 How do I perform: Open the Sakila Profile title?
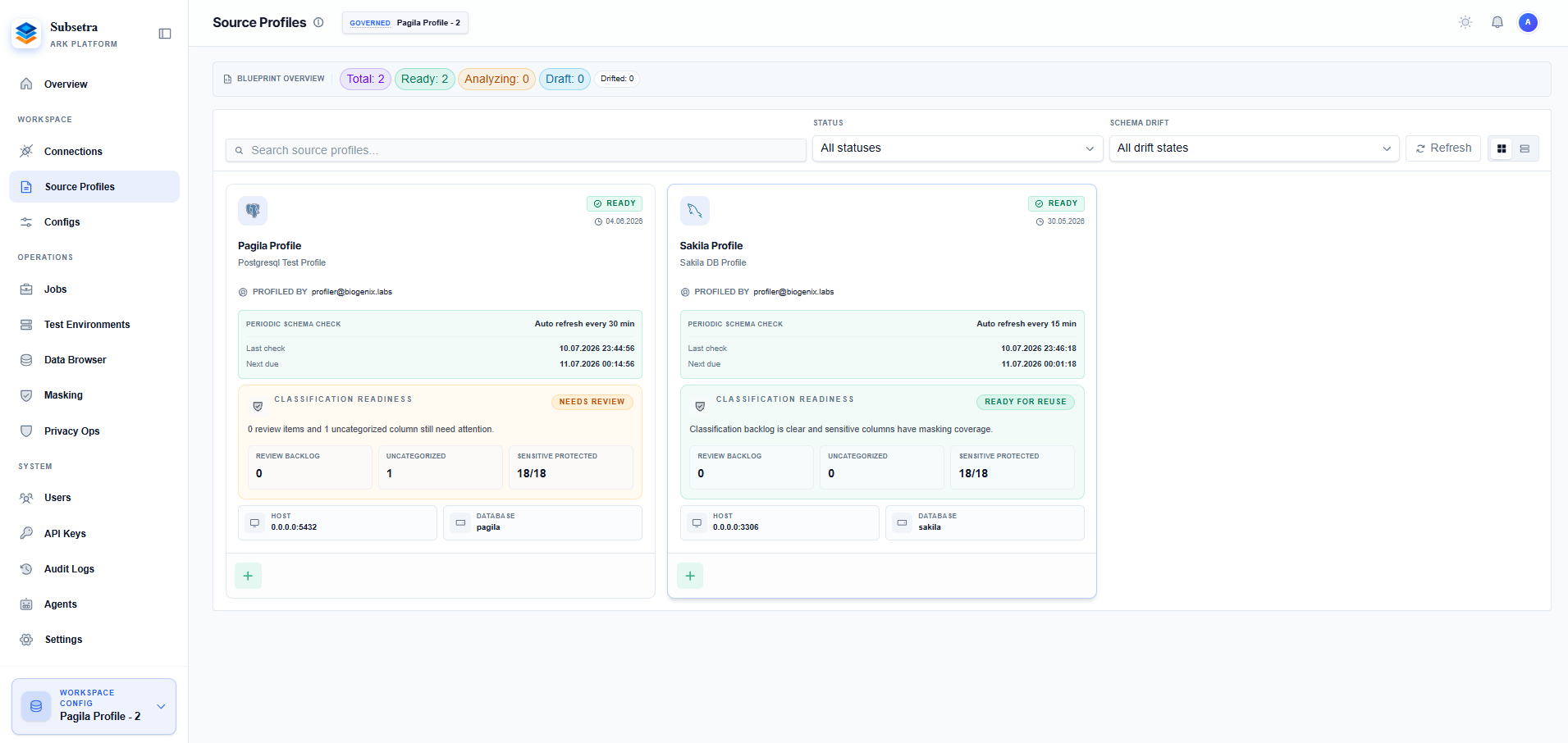click(711, 246)
